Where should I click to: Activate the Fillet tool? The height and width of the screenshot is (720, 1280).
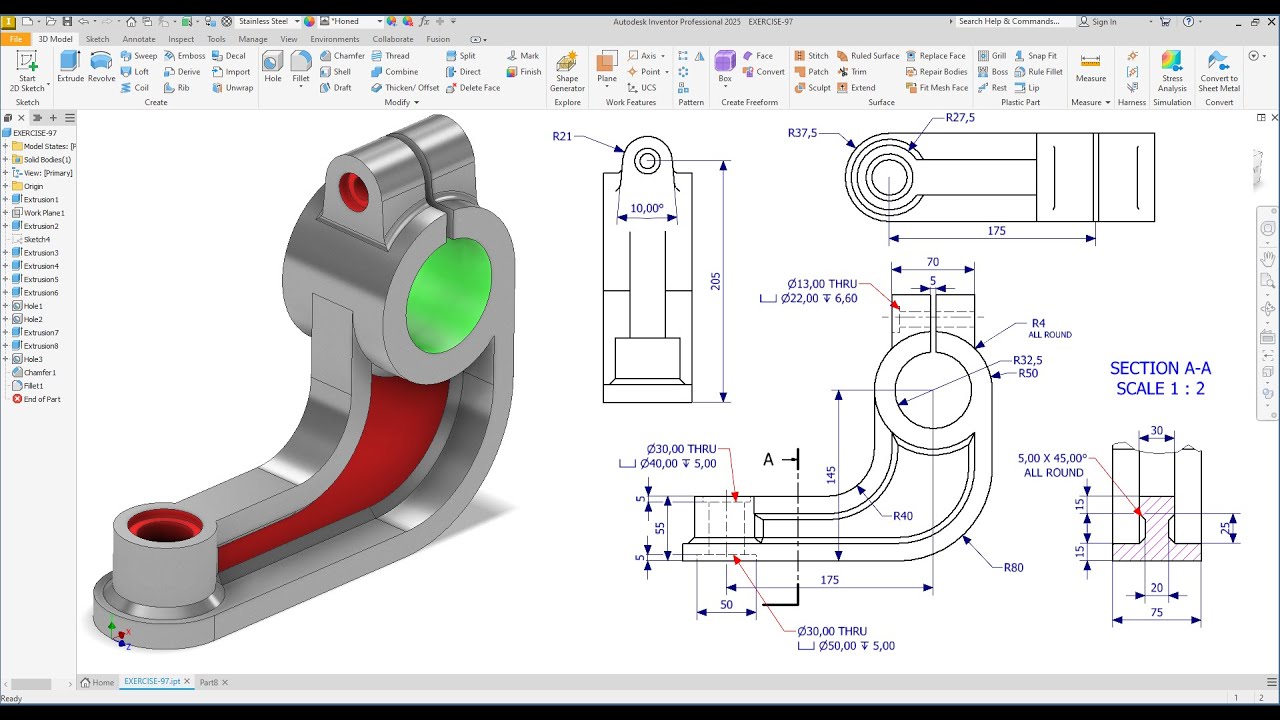(x=301, y=67)
